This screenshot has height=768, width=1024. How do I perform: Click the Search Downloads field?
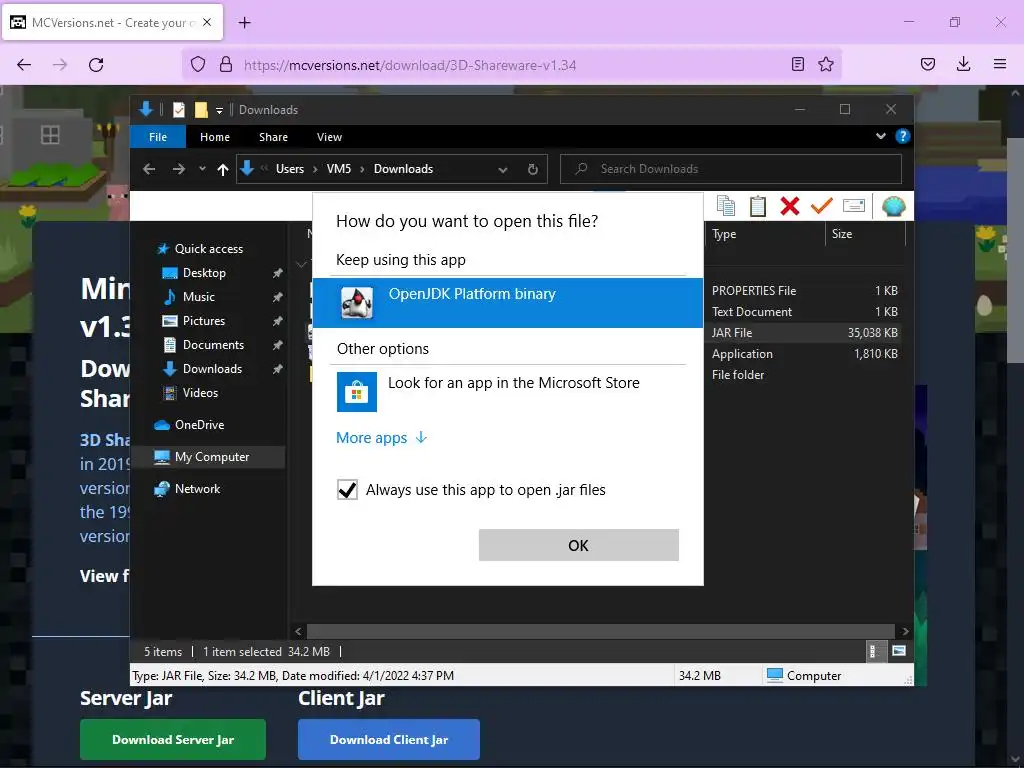coord(731,169)
